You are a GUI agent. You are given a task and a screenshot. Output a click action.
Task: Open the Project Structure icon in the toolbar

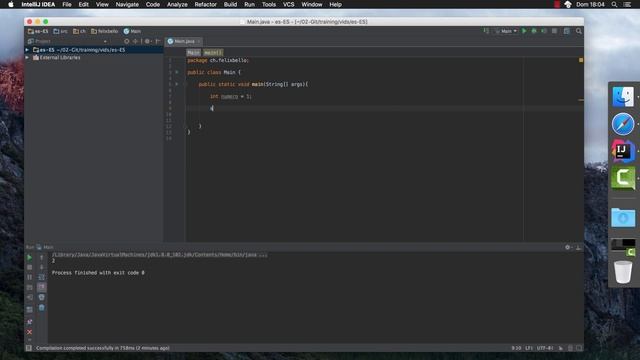tap(567, 31)
